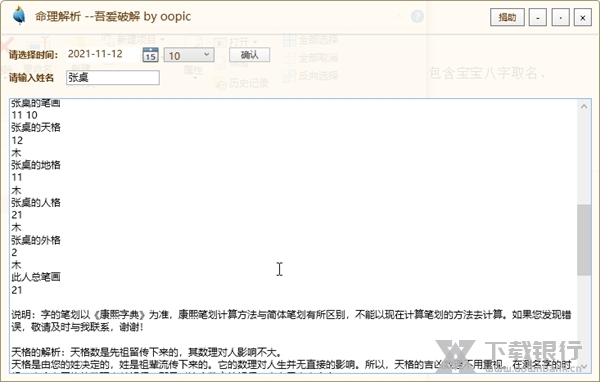Click the paragraph starting with 说明
600x382 pixels.
pos(291,321)
